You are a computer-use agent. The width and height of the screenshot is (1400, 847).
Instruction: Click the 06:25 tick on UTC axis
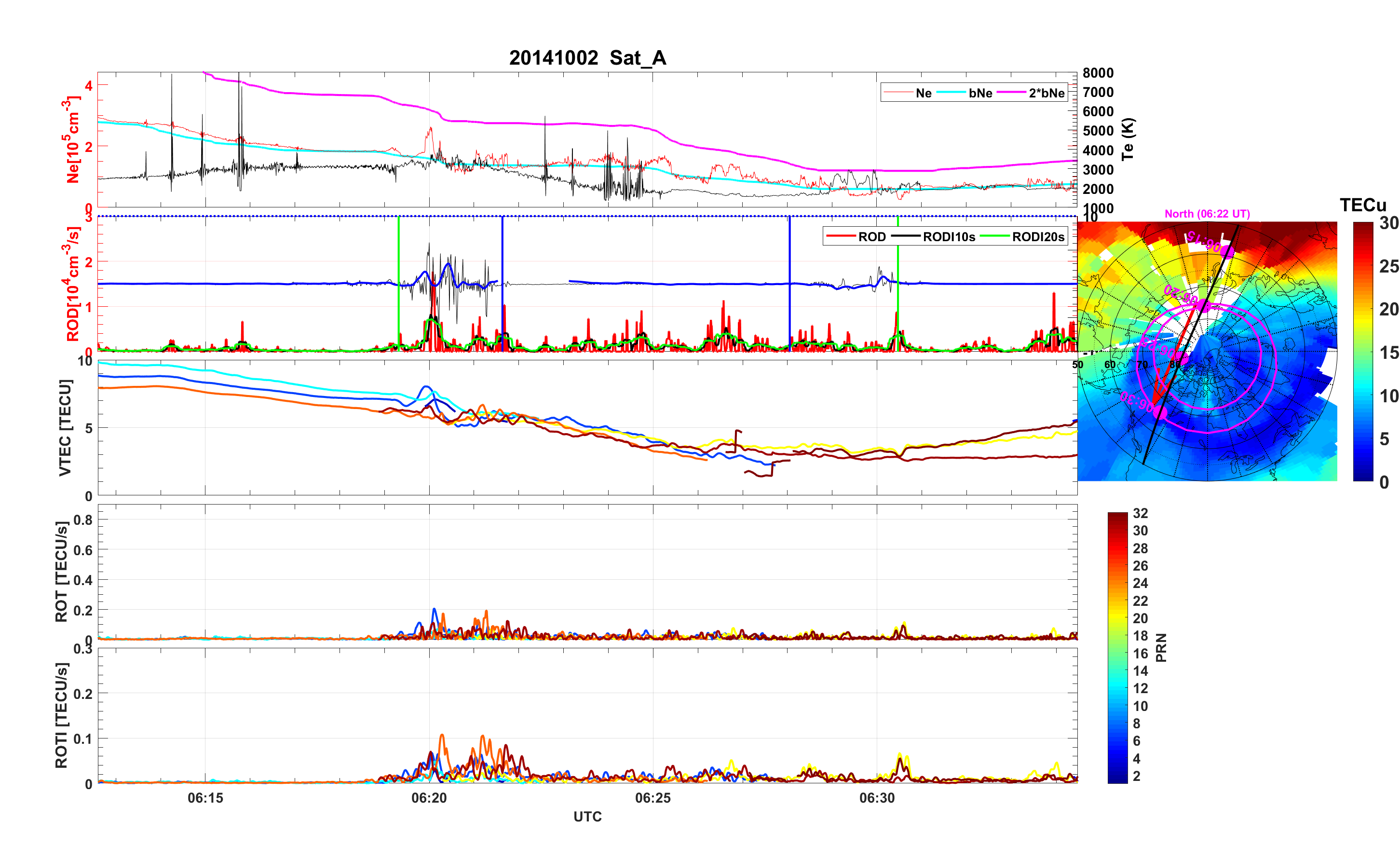pyautogui.click(x=653, y=798)
